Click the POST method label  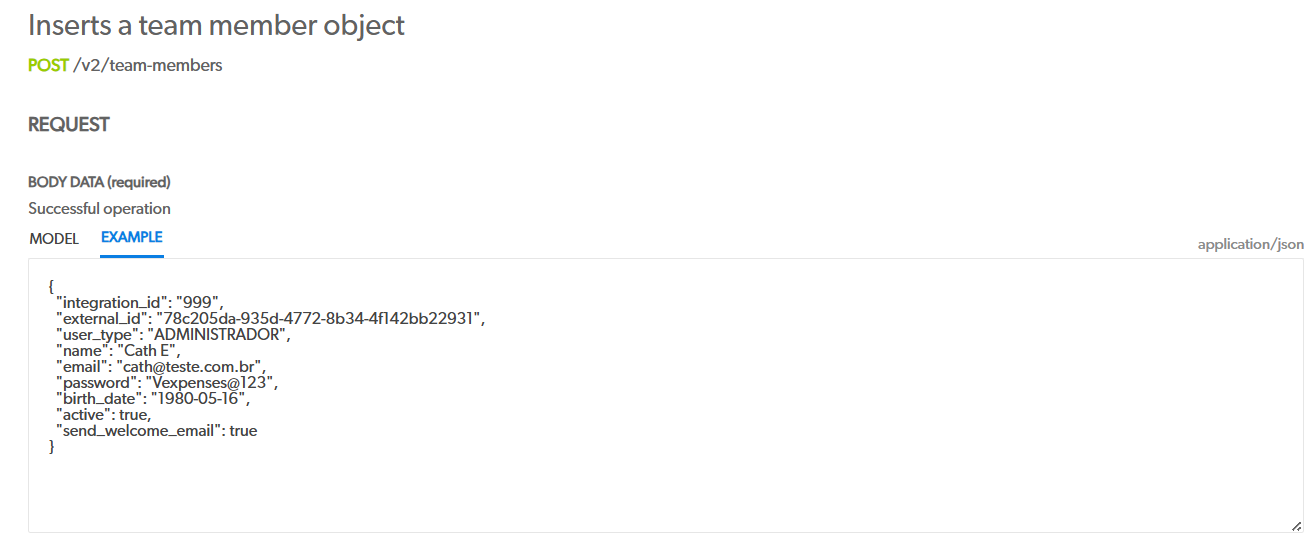(x=48, y=65)
